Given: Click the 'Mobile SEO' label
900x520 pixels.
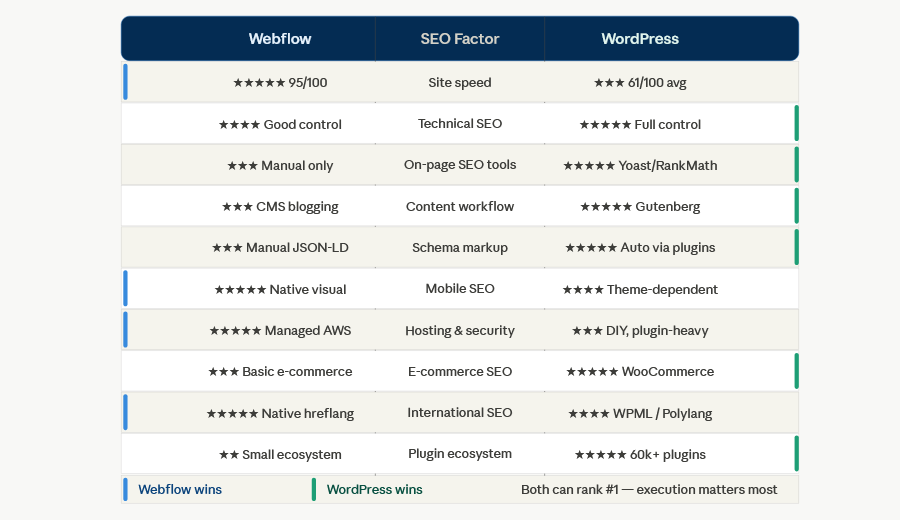Looking at the screenshot, I should pyautogui.click(x=460, y=289).
